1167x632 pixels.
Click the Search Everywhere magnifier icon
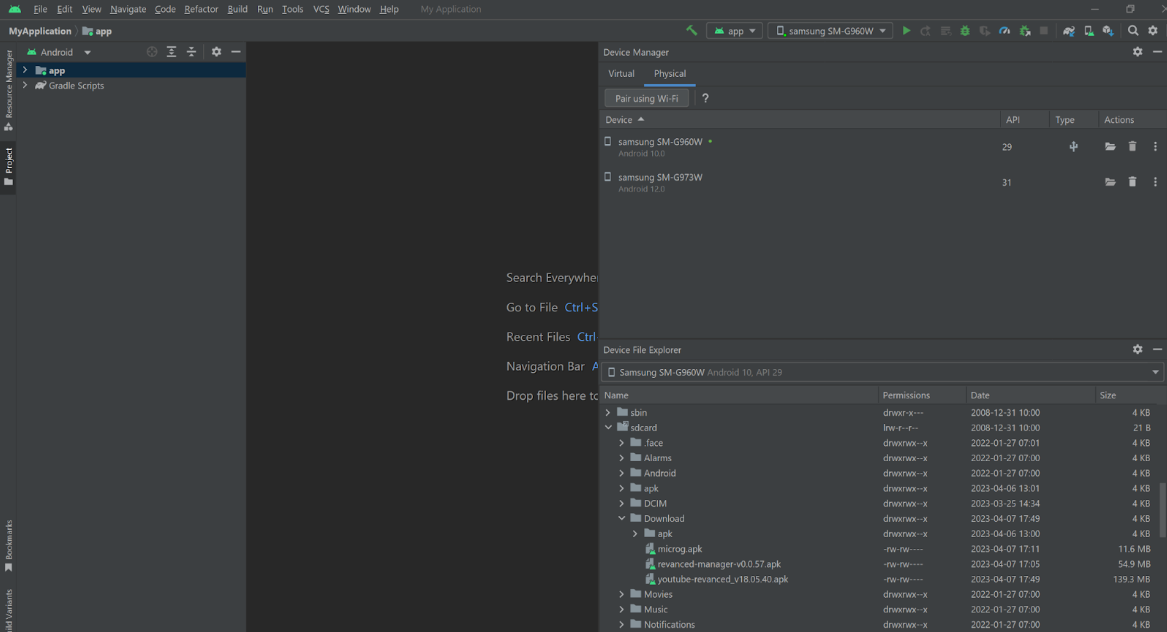coord(1133,30)
